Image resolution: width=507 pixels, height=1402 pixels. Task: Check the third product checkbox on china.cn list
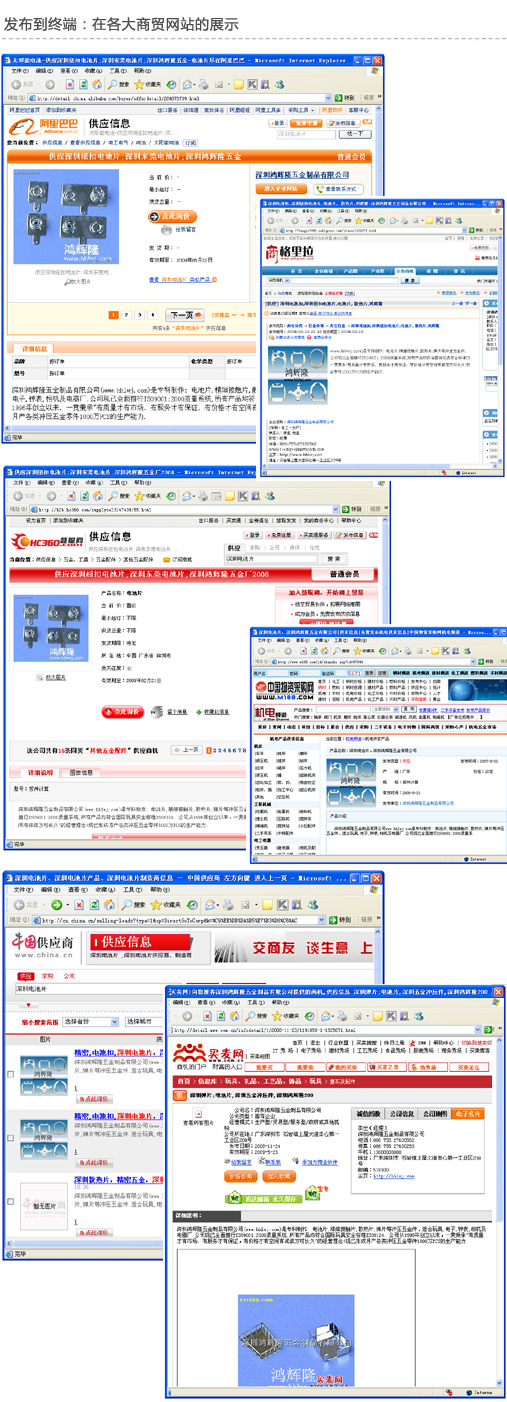pyautogui.click(x=10, y=1202)
